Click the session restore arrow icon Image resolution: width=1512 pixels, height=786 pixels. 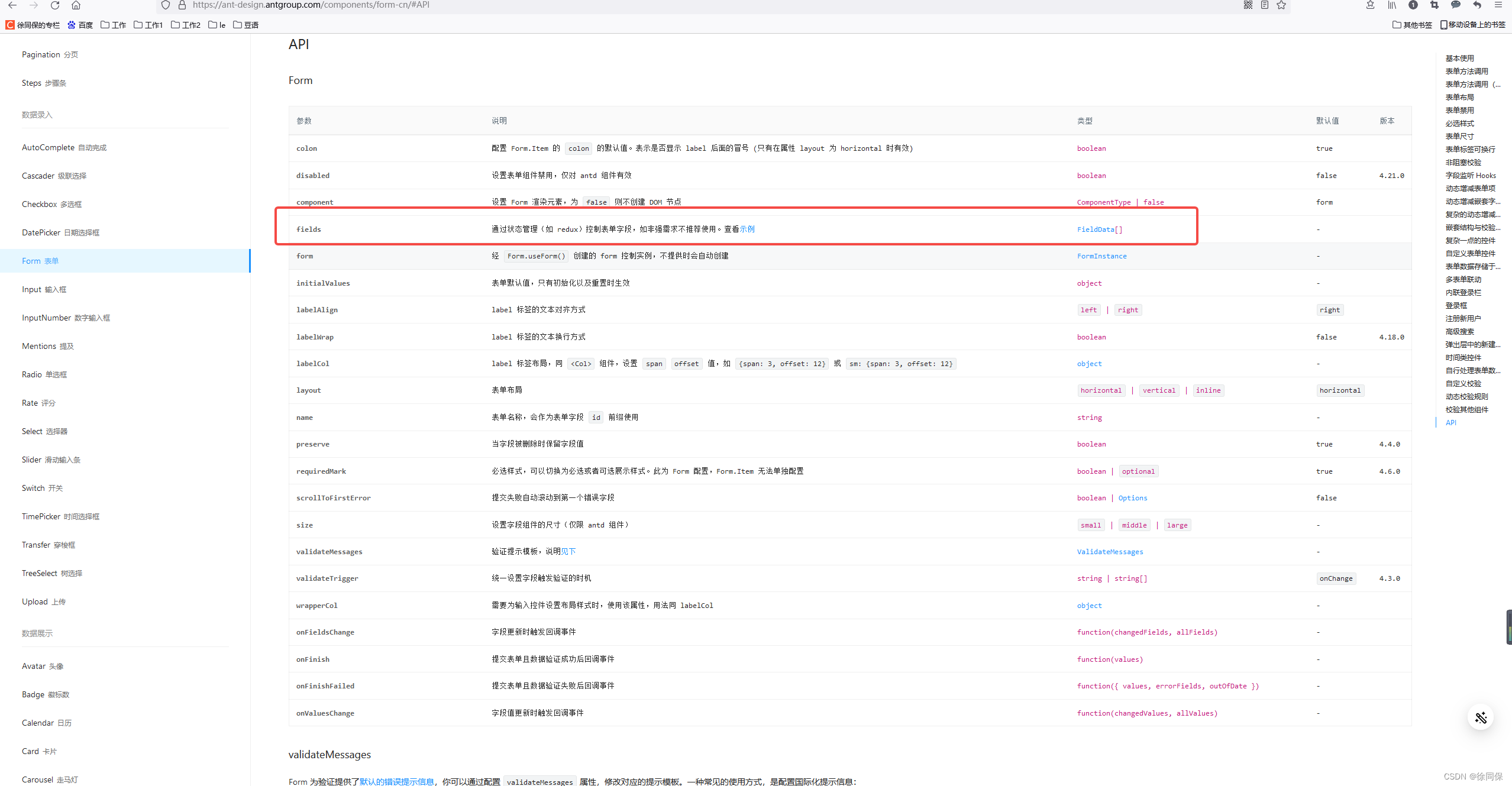pyautogui.click(x=1477, y=5)
